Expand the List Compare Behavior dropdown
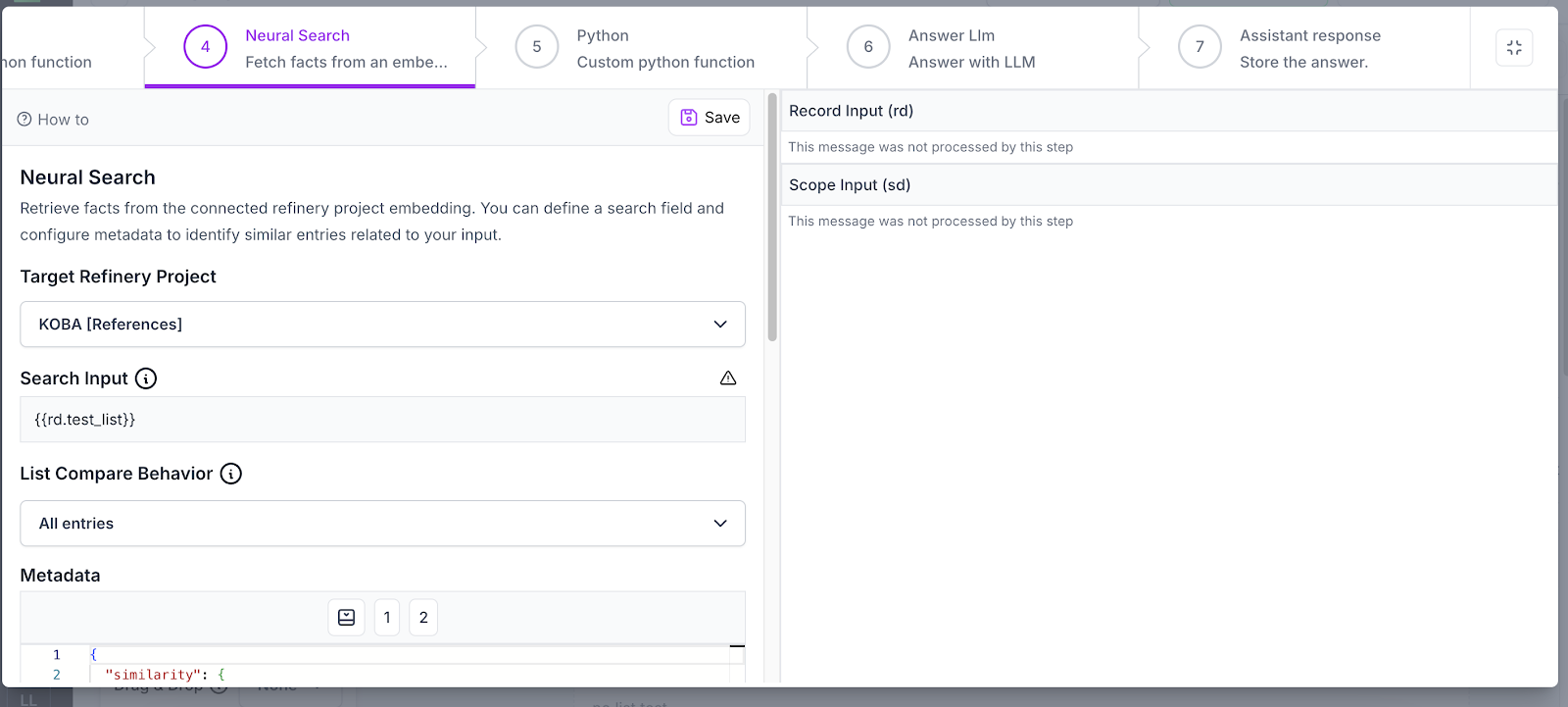 382,524
